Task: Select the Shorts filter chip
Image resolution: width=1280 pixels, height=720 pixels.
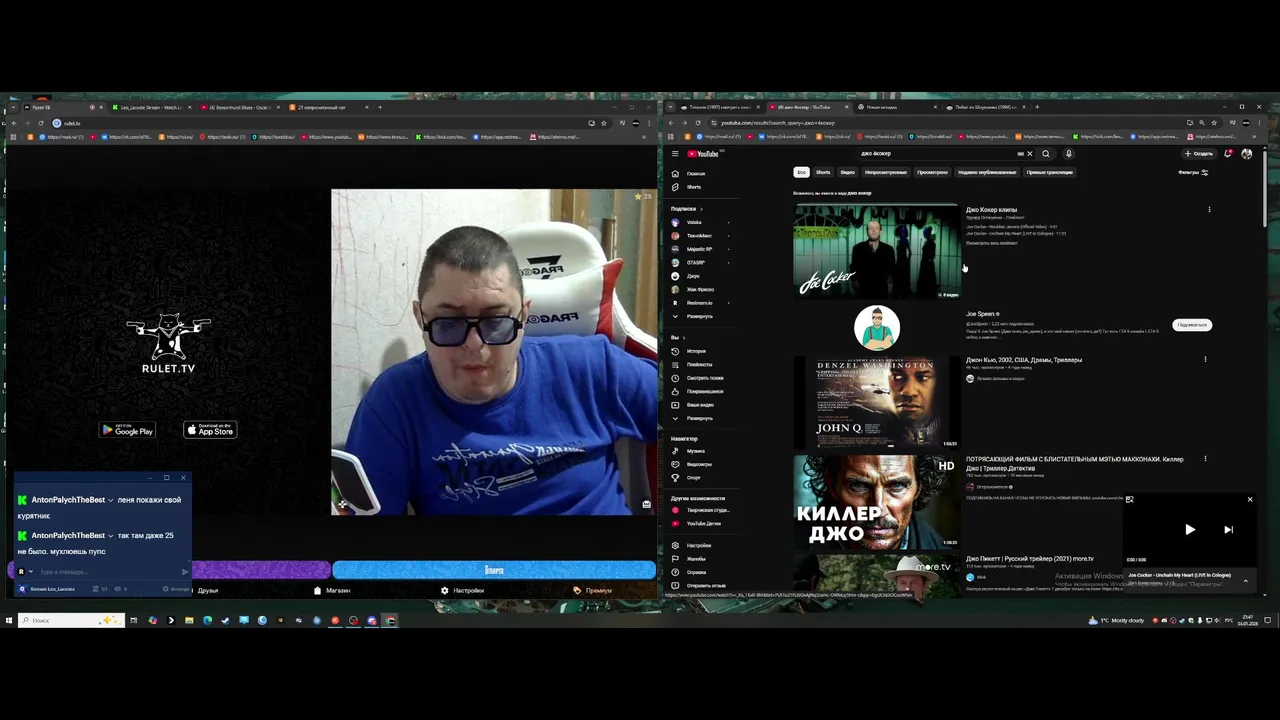Action: [823, 172]
